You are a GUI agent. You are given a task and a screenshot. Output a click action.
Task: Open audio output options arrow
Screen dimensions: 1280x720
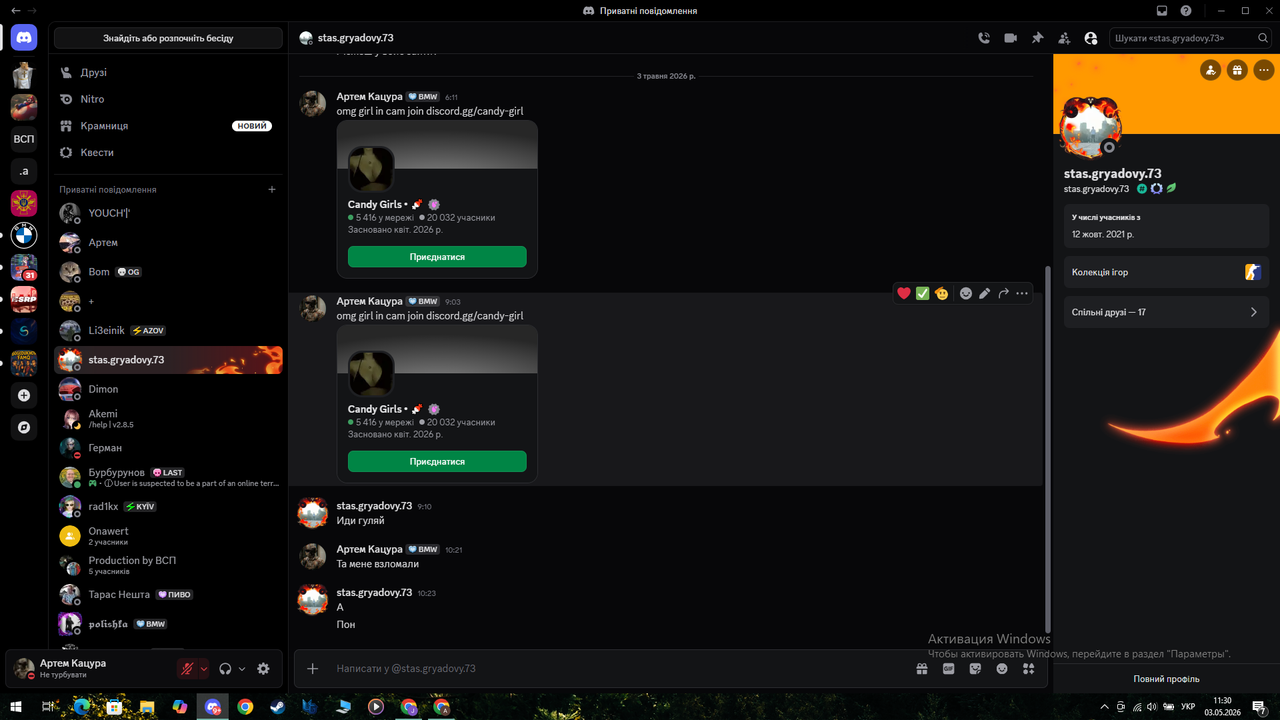tap(242, 669)
